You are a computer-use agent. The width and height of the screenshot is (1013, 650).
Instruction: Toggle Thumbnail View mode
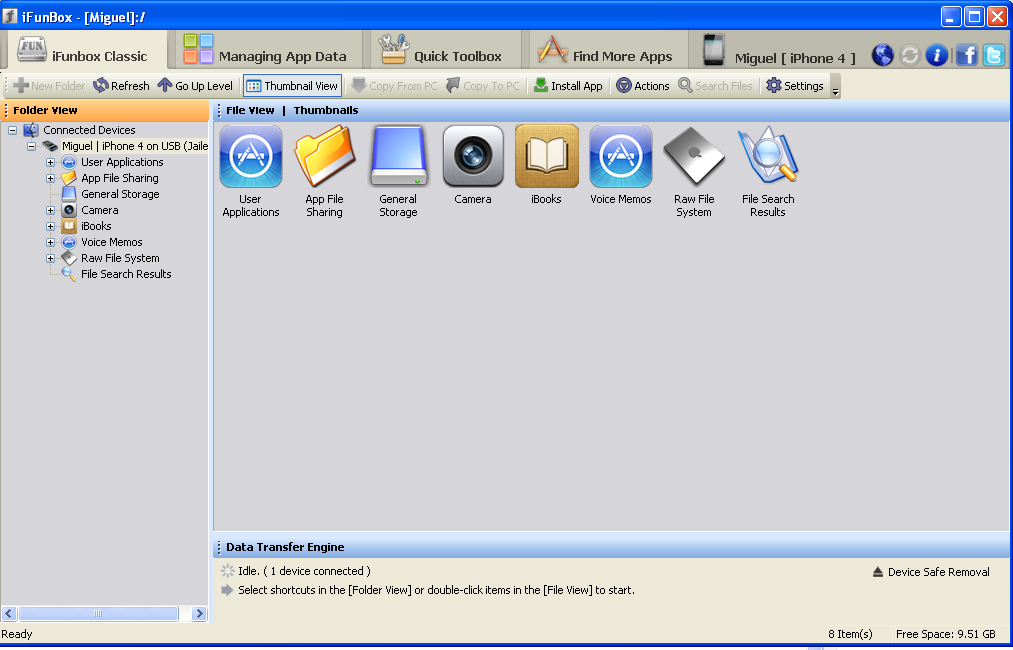292,85
